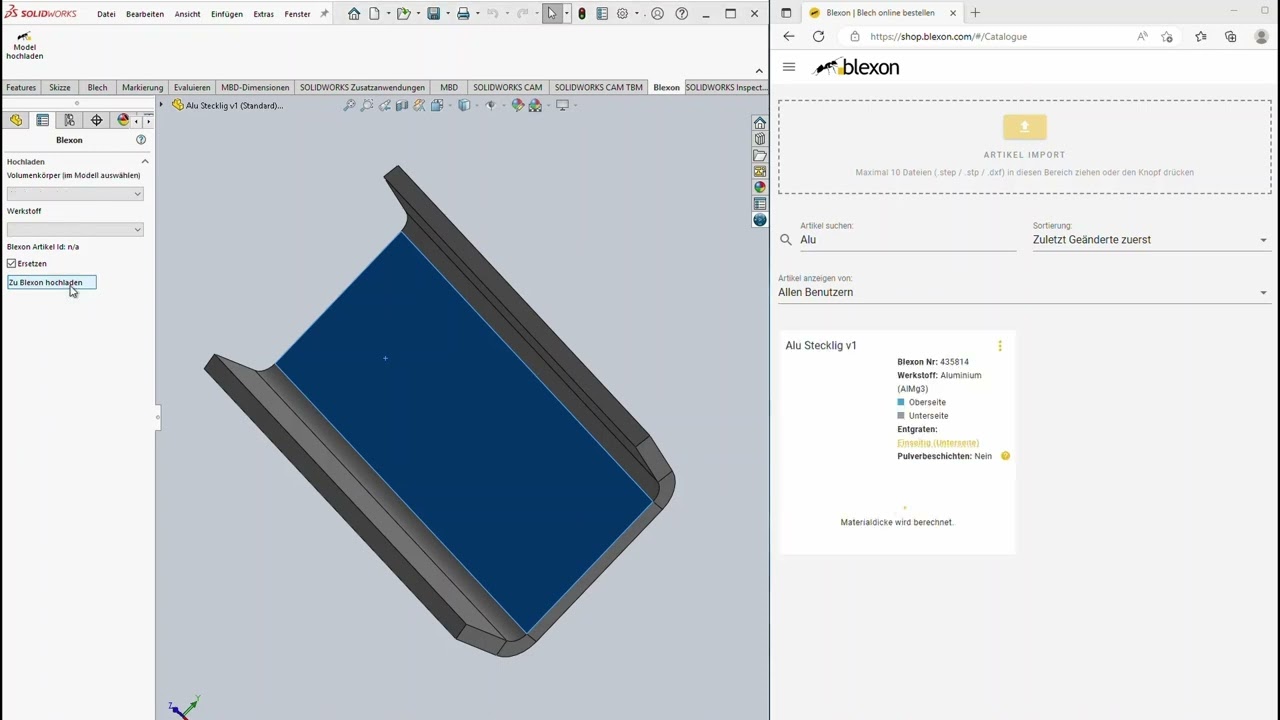Open SolidWorks options gear

[622, 14]
